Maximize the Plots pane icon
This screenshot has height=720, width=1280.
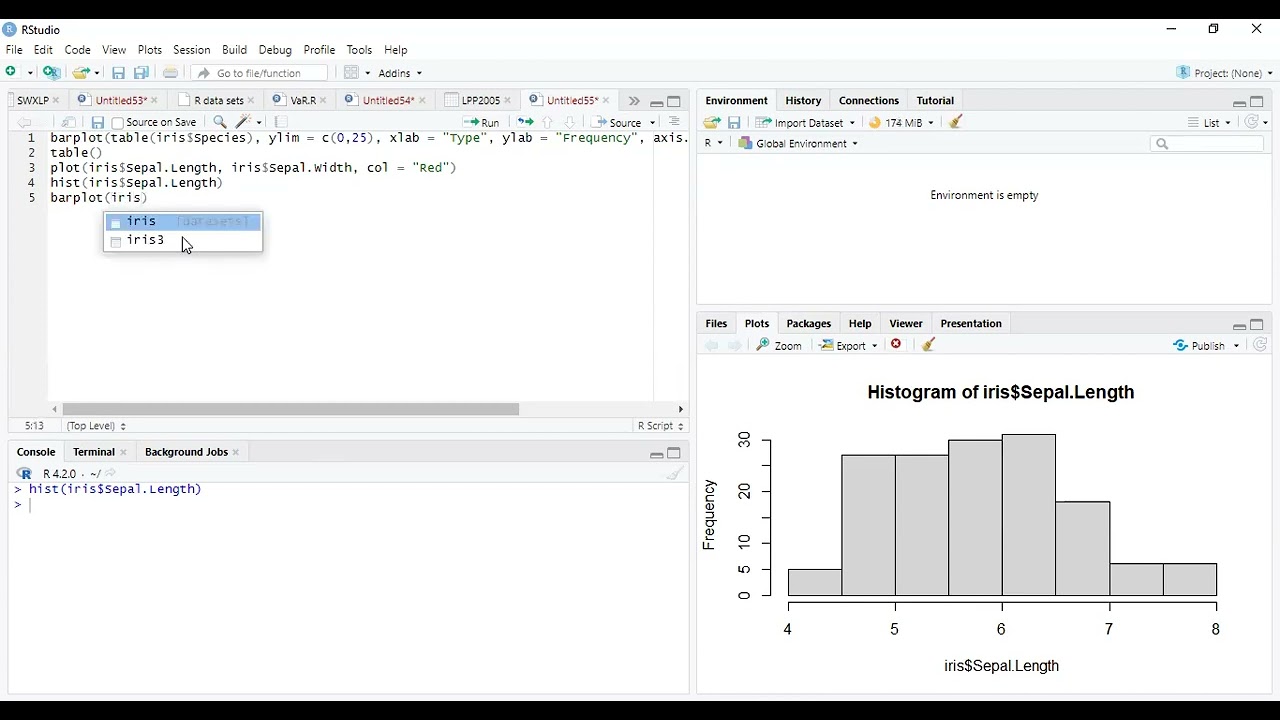pyautogui.click(x=1257, y=325)
